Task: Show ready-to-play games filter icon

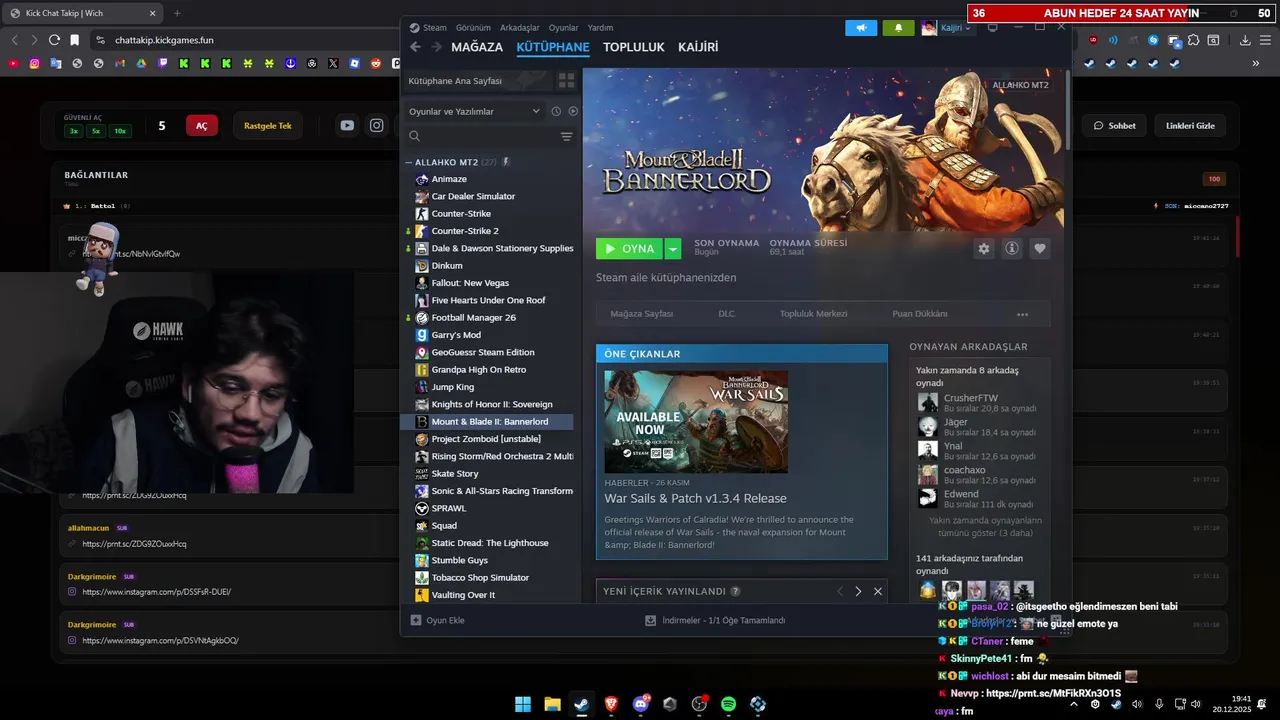Action: (x=573, y=111)
